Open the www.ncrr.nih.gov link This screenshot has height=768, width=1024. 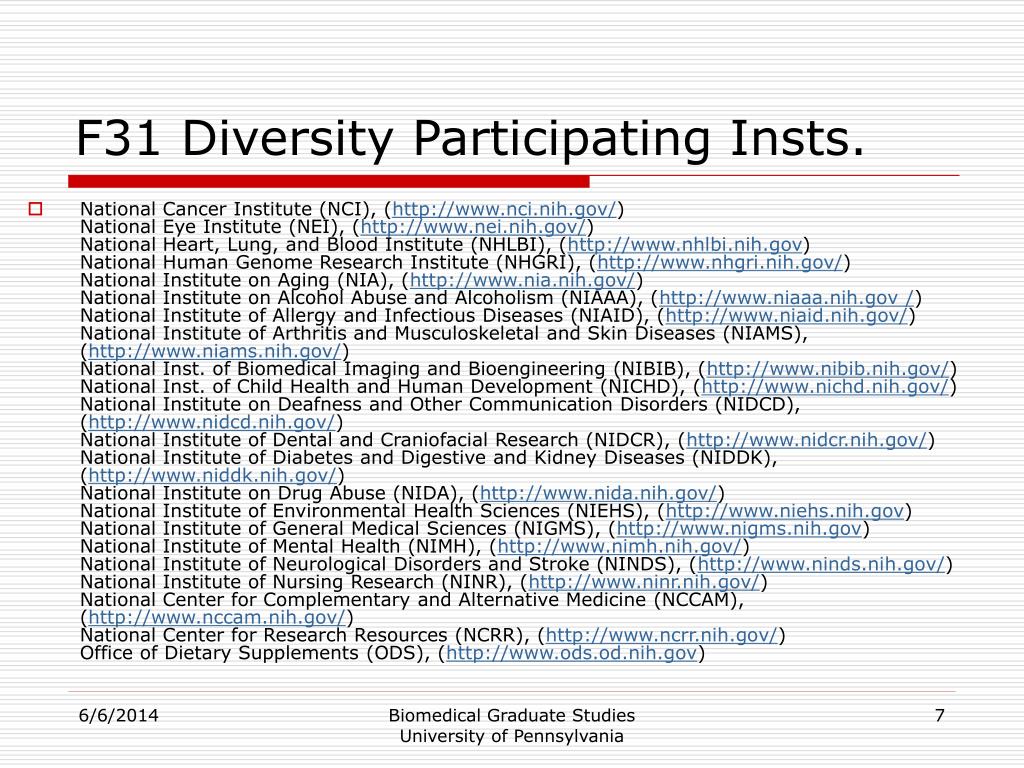(662, 635)
